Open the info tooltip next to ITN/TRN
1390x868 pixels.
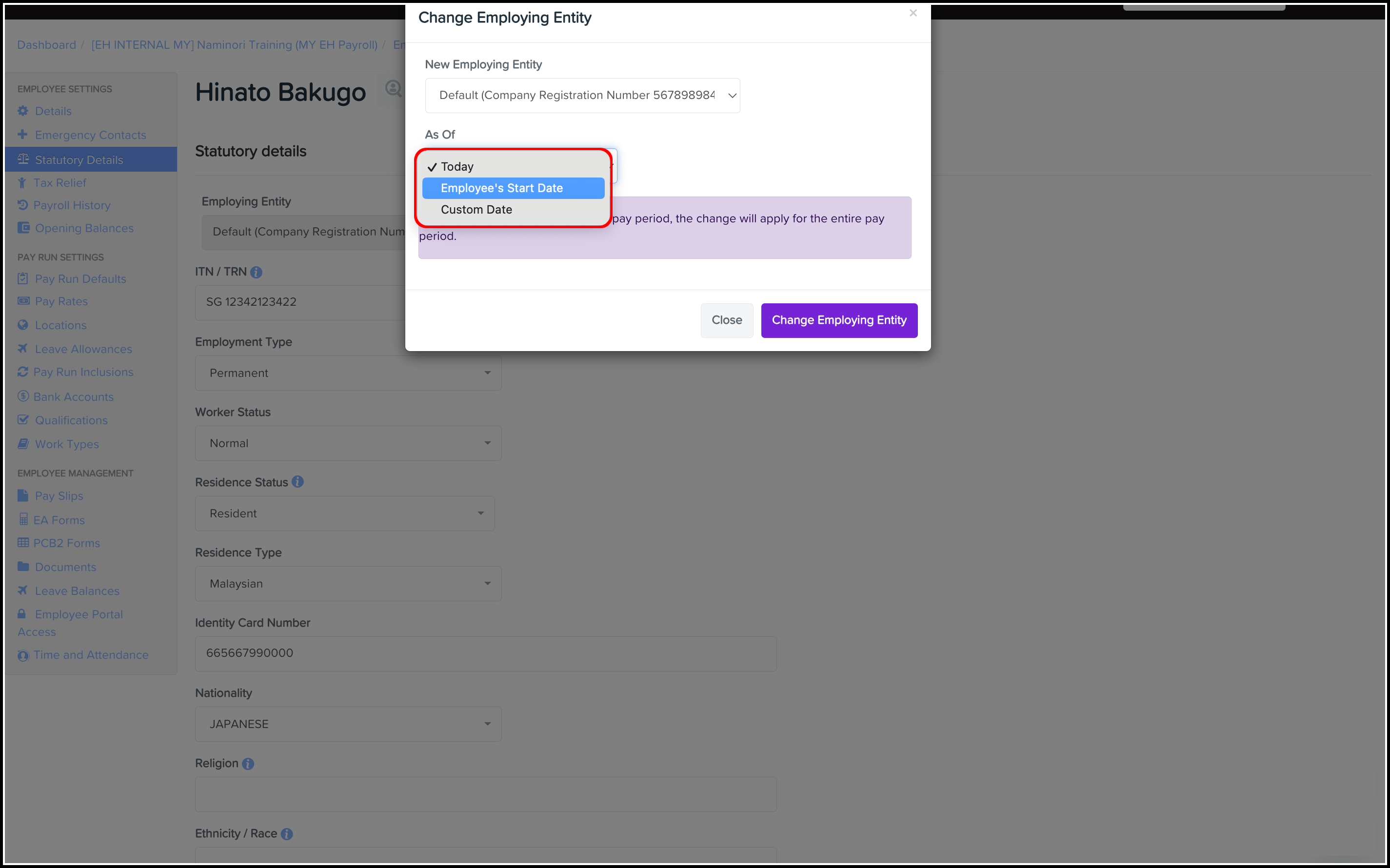coord(256,272)
